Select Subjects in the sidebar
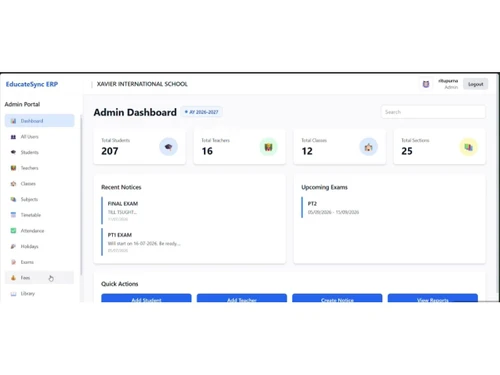This screenshot has height=375, width=500. point(39,199)
